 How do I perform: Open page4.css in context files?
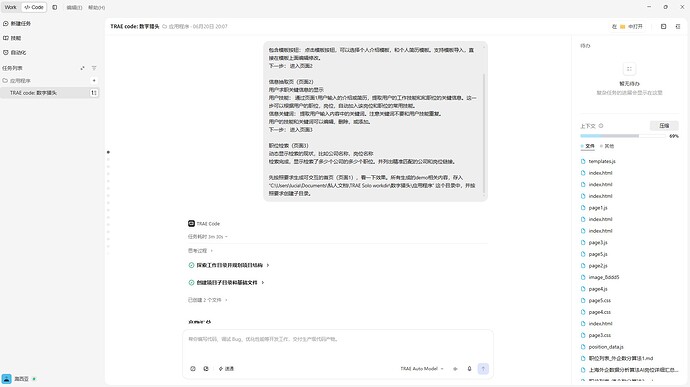click(x=599, y=312)
